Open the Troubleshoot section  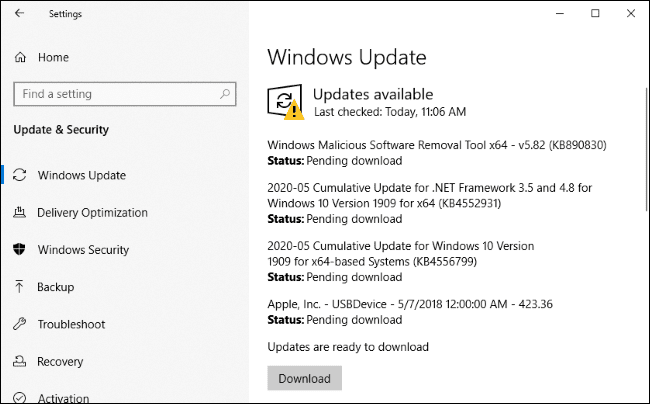pos(73,325)
